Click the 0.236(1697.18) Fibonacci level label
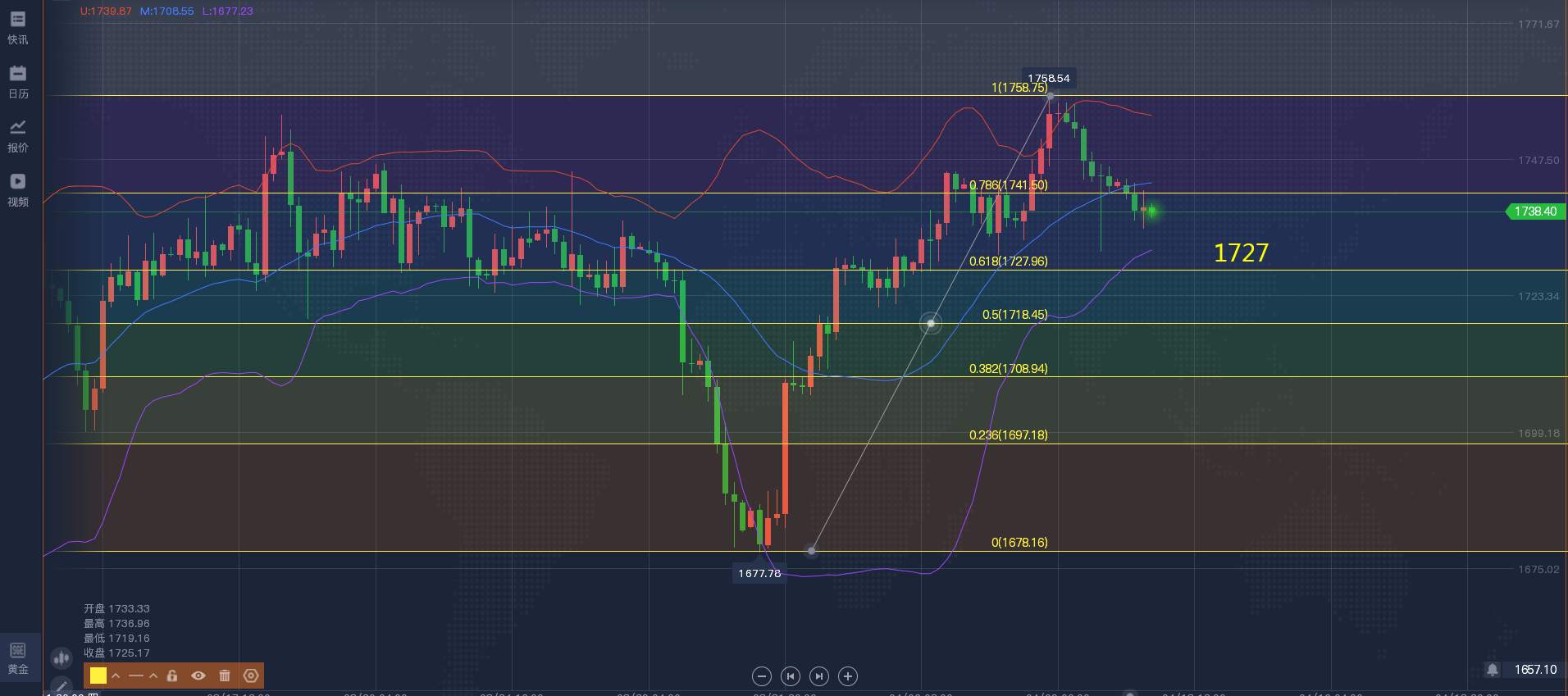 pos(1009,435)
